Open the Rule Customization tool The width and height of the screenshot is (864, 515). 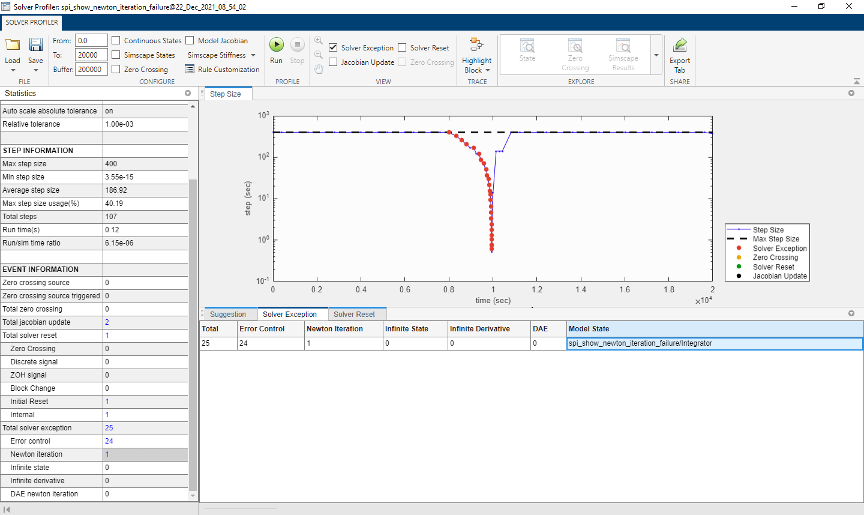click(222, 69)
